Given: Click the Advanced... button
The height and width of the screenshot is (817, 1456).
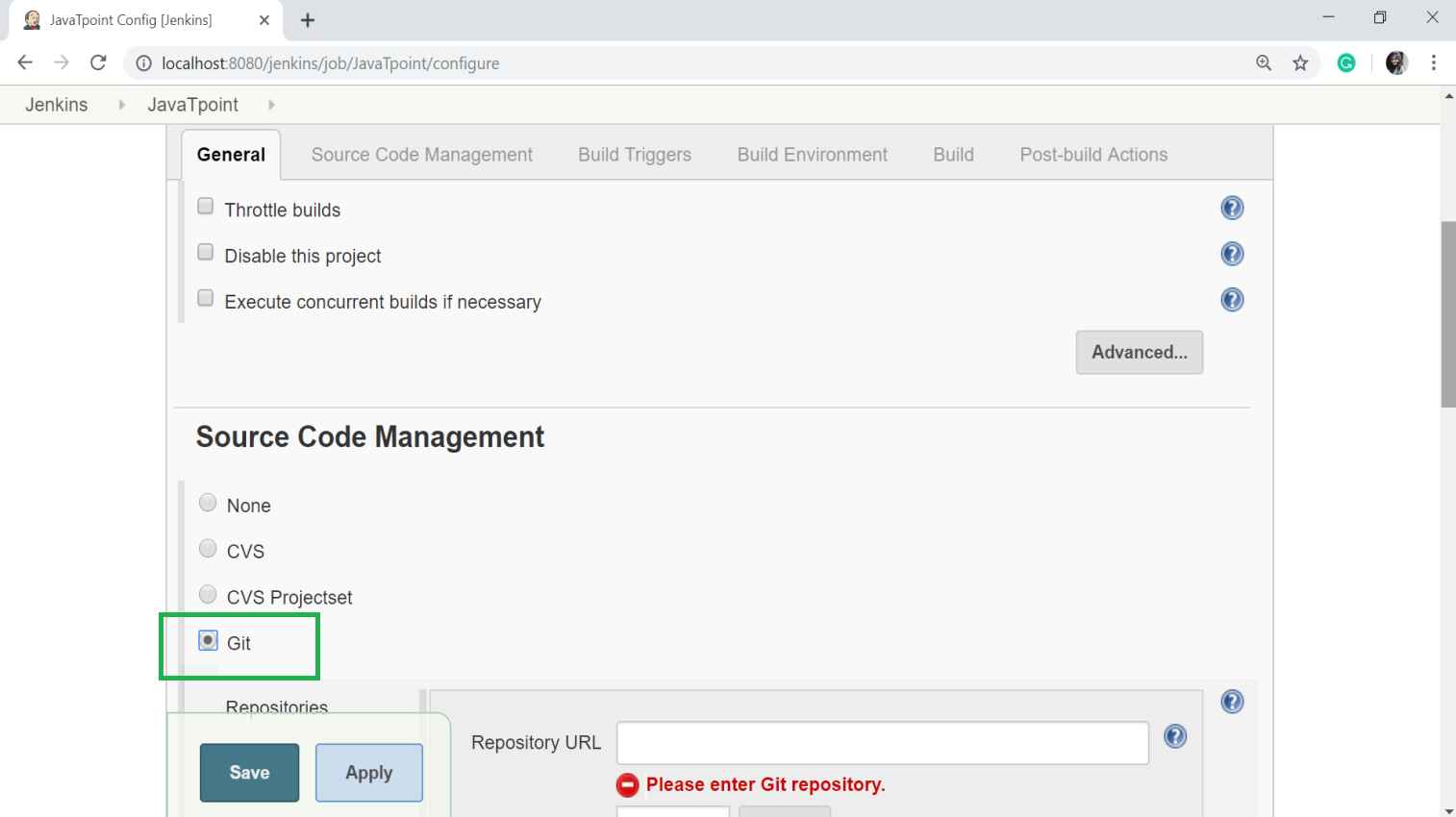Looking at the screenshot, I should (1140, 352).
